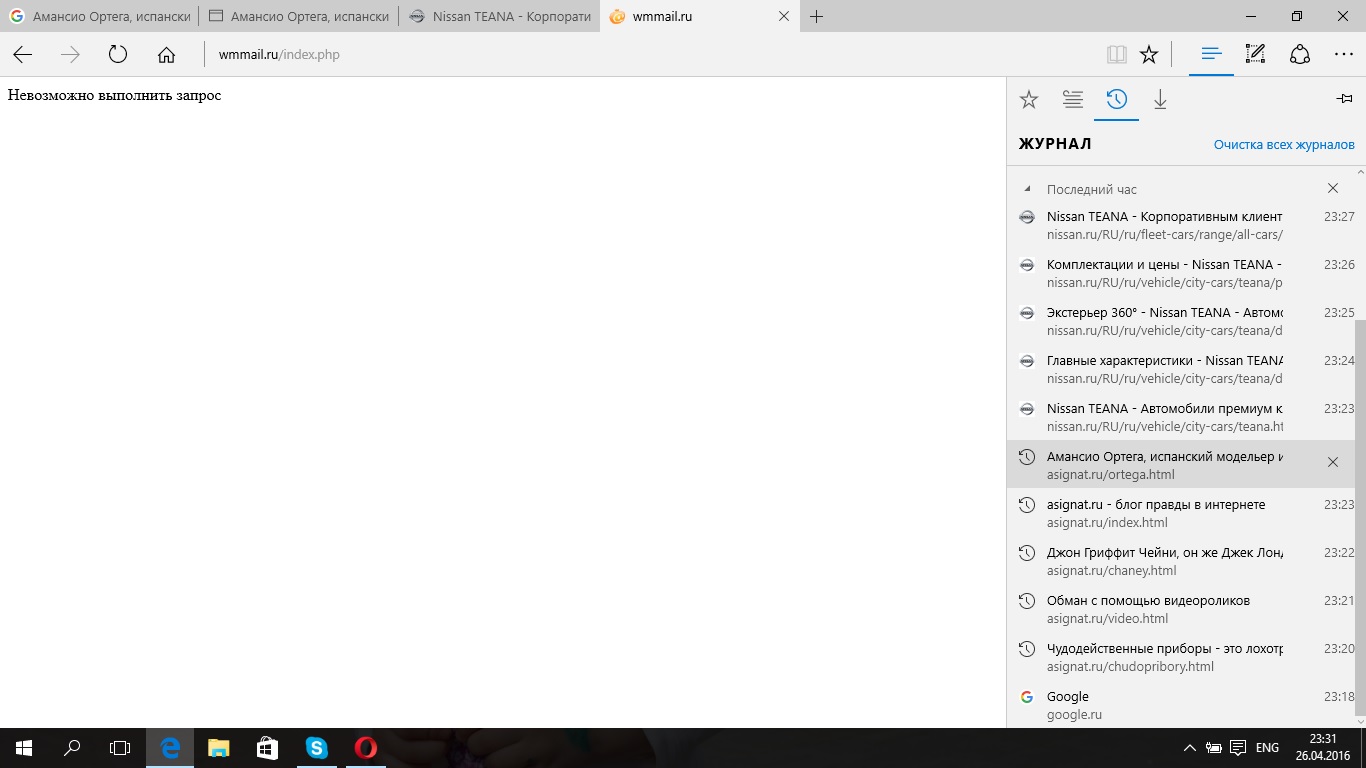Open the Google history entry
The image size is (1366, 768).
[1180, 705]
